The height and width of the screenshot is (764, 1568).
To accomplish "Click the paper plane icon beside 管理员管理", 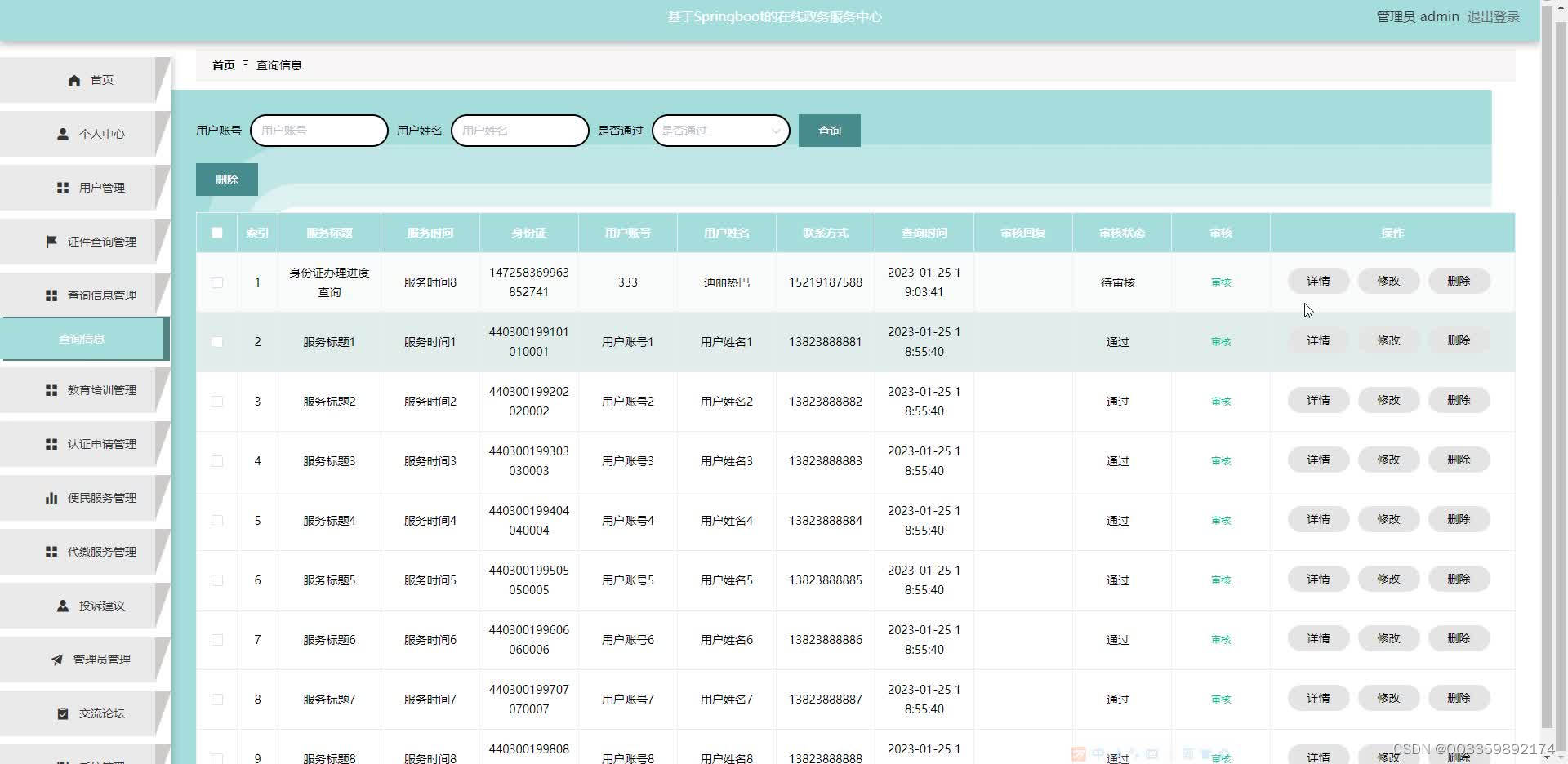I will (57, 660).
